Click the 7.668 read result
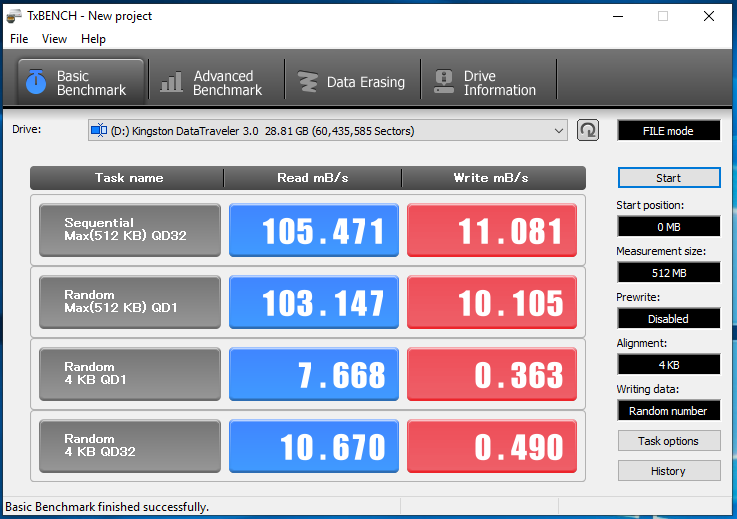737x519 pixels. coord(314,374)
